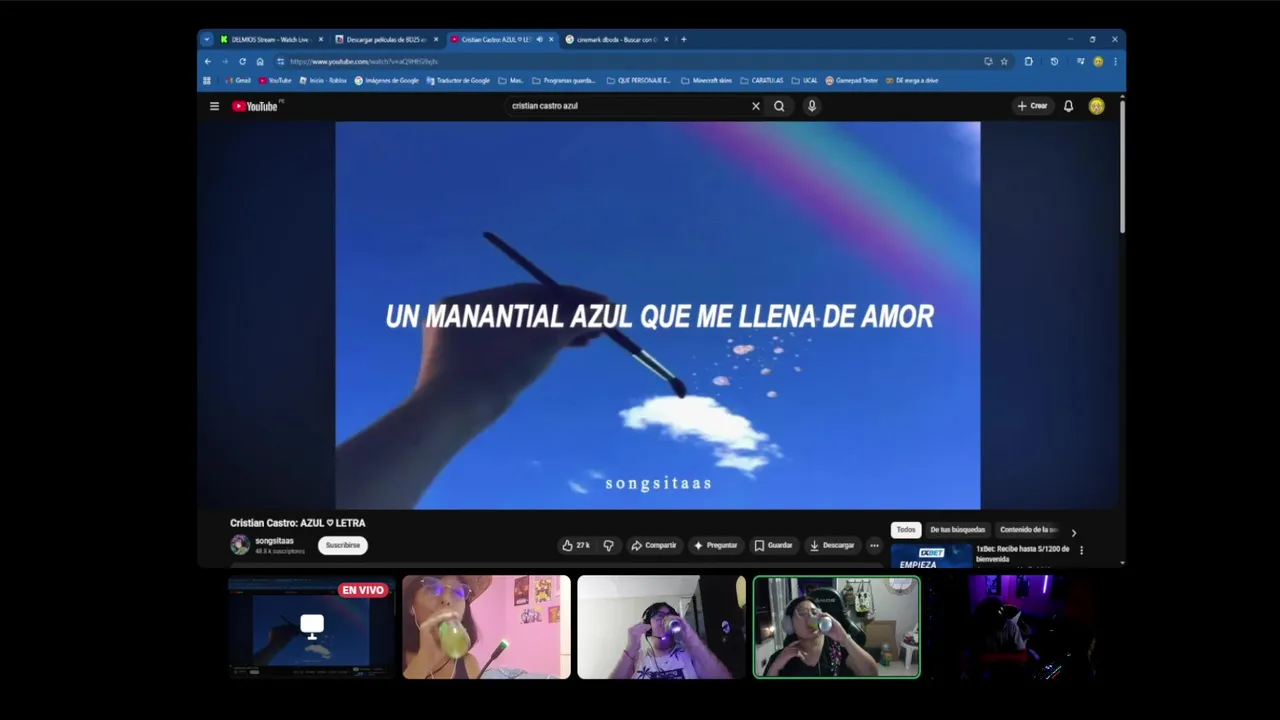The image size is (1280, 720).
Task: Click the Descargar download button
Action: pos(832,545)
